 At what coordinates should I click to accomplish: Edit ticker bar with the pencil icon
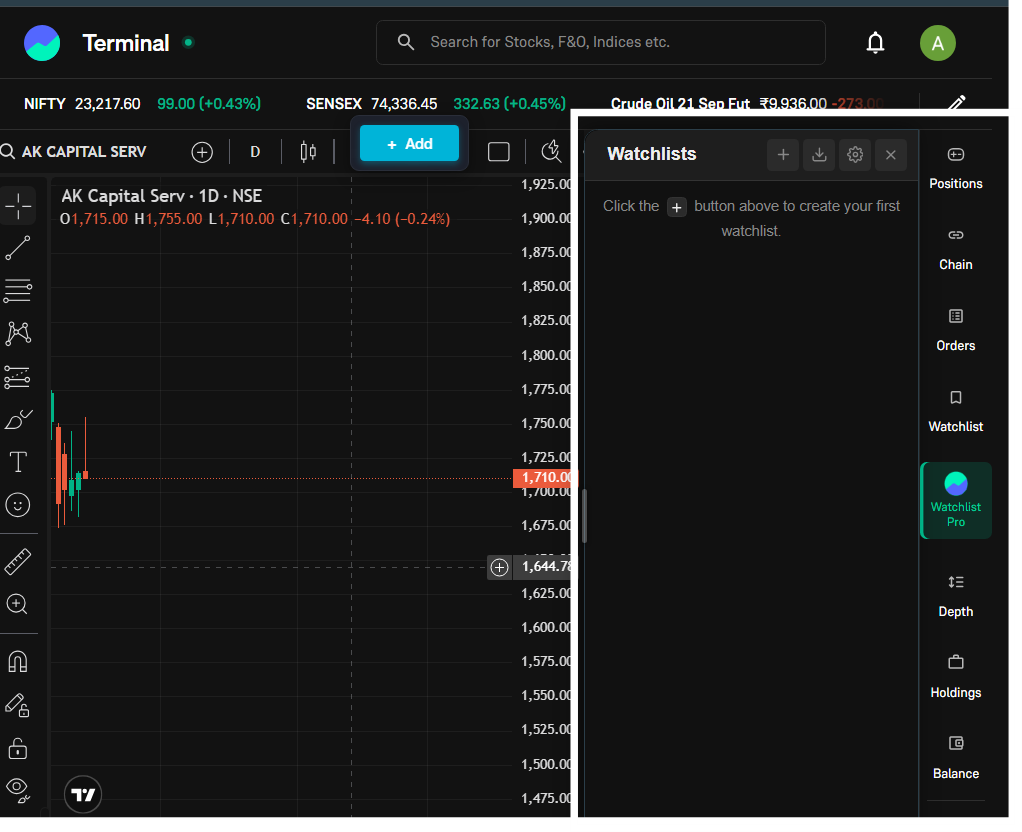click(956, 102)
